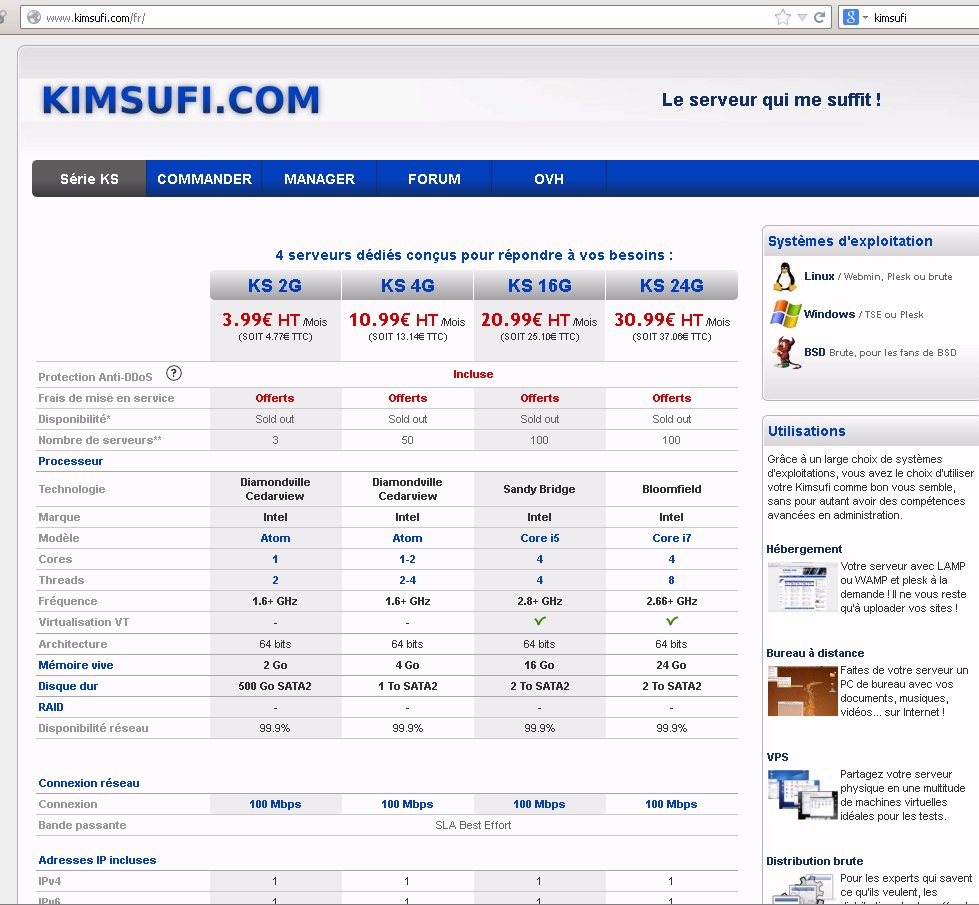Image resolution: width=979 pixels, height=905 pixels.
Task: Select the KS 16G server column header
Action: pyautogui.click(x=539, y=285)
